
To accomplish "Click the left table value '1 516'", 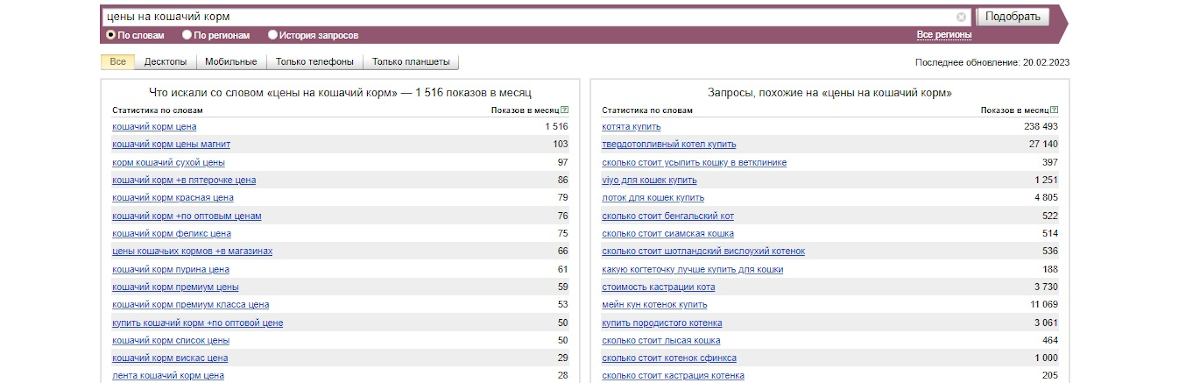I will click(x=556, y=127).
